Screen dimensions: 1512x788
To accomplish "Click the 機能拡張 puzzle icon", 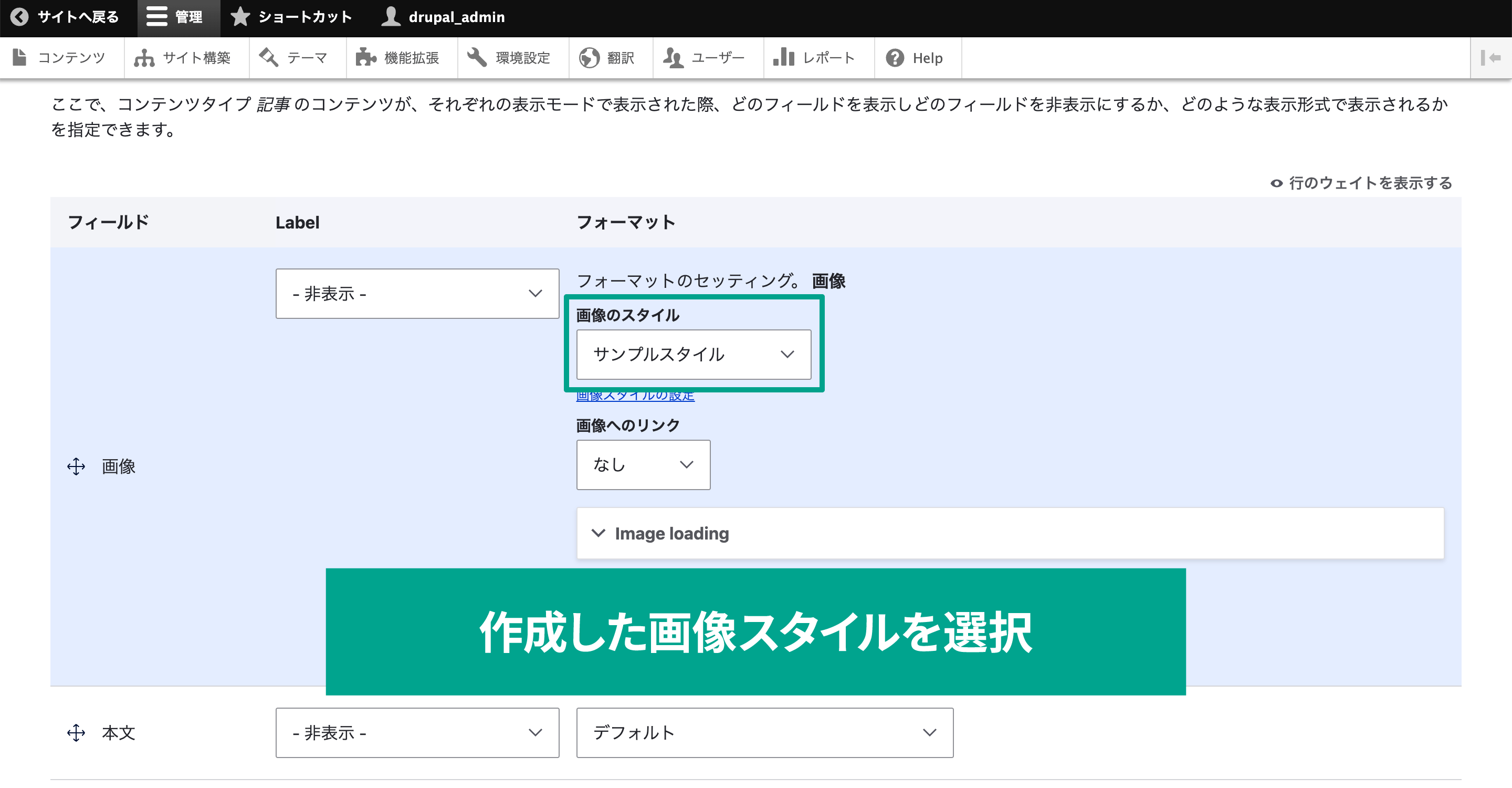I will coord(366,58).
